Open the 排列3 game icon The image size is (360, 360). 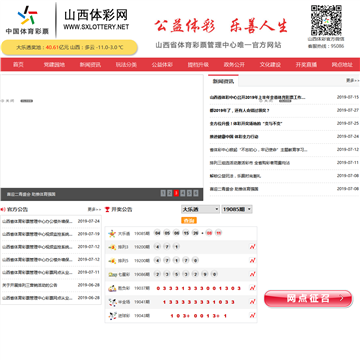(112, 247)
